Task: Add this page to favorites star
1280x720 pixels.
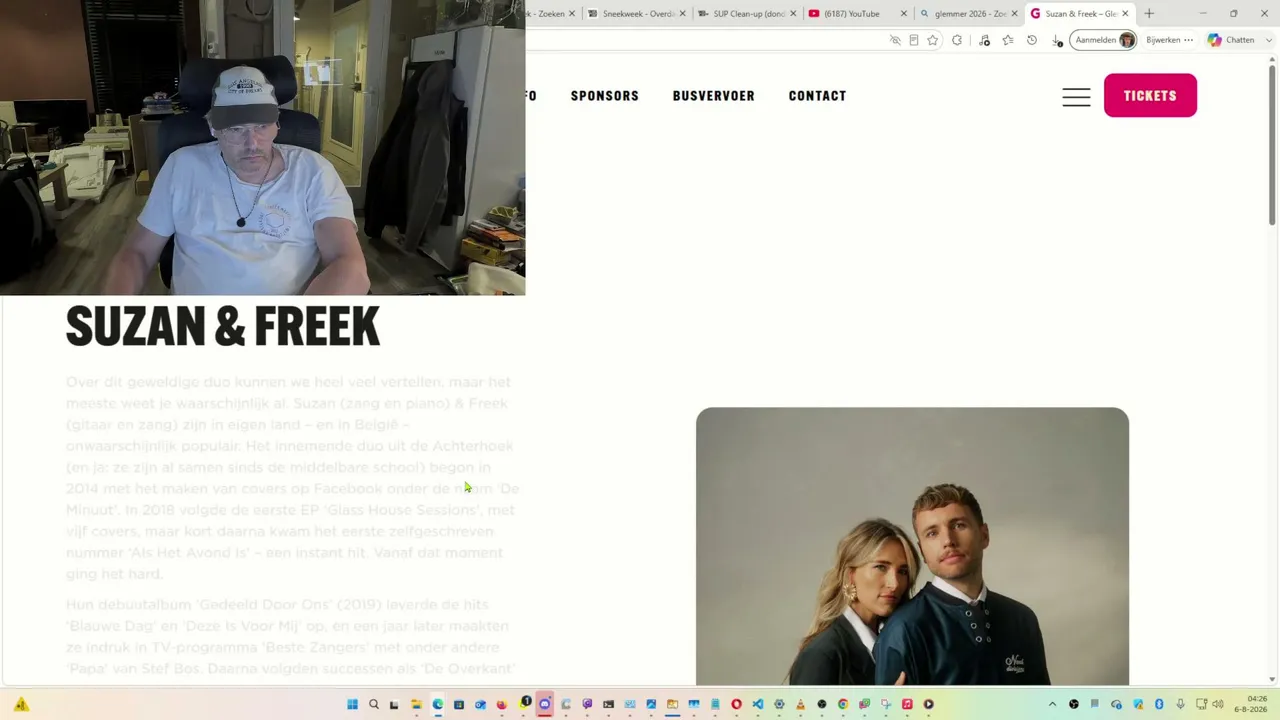Action: (933, 40)
